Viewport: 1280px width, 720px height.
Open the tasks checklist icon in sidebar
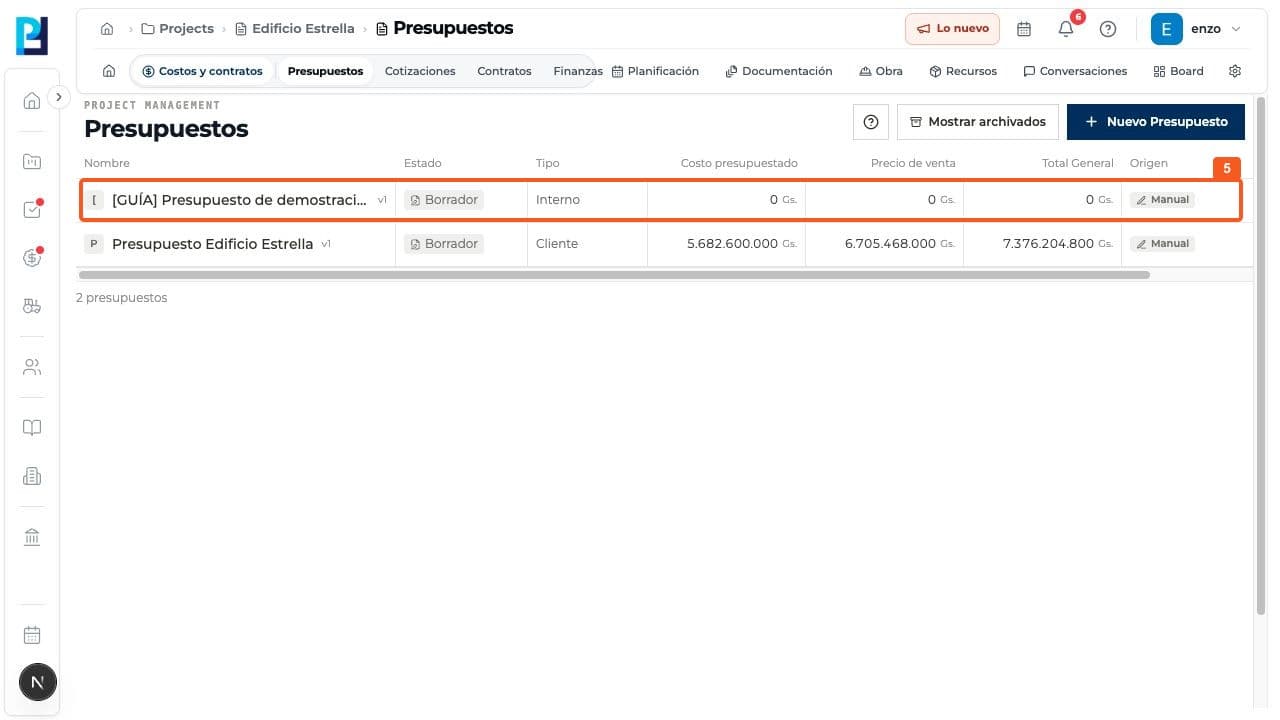coord(32,209)
